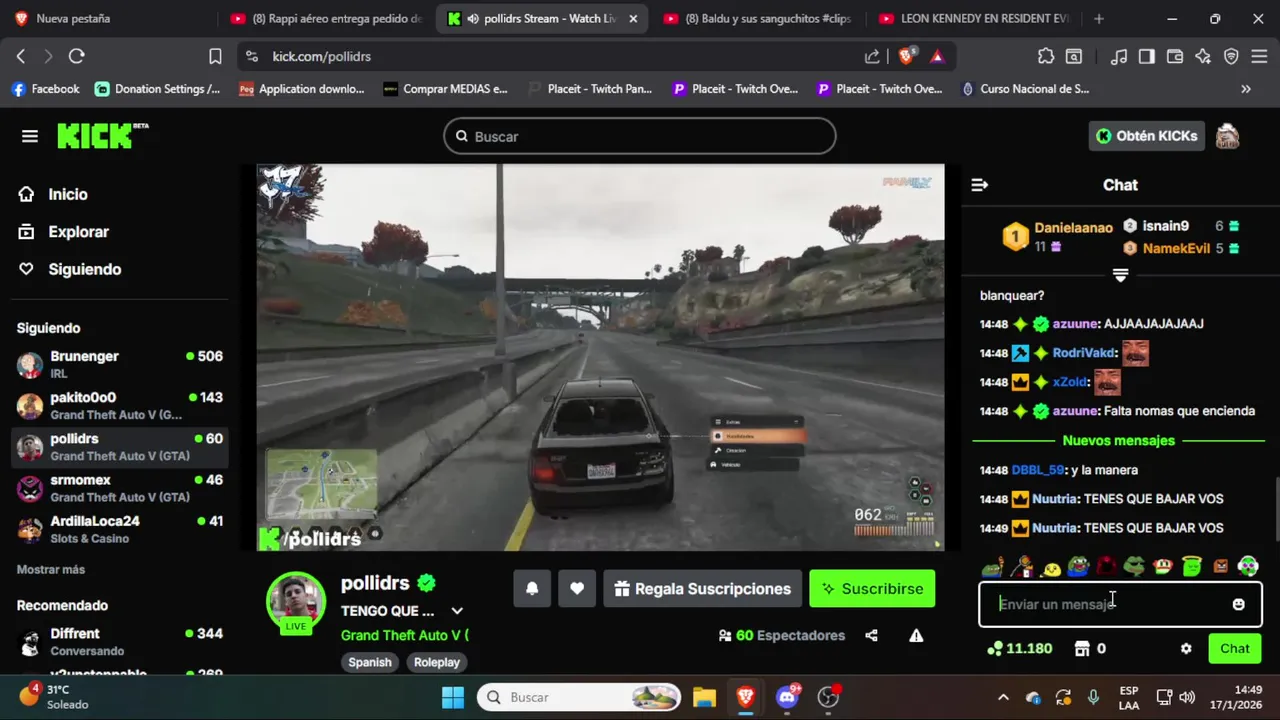Report stream with warning triangle icon
This screenshot has height=720, width=1280.
[916, 636]
